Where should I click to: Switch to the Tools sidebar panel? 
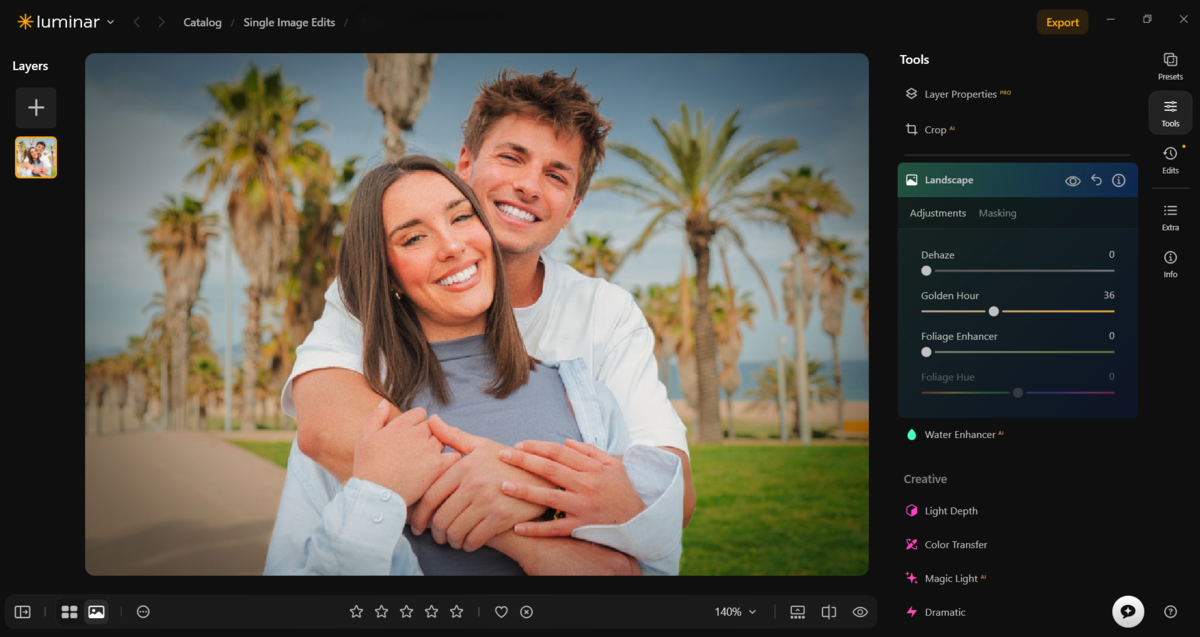coord(1170,112)
